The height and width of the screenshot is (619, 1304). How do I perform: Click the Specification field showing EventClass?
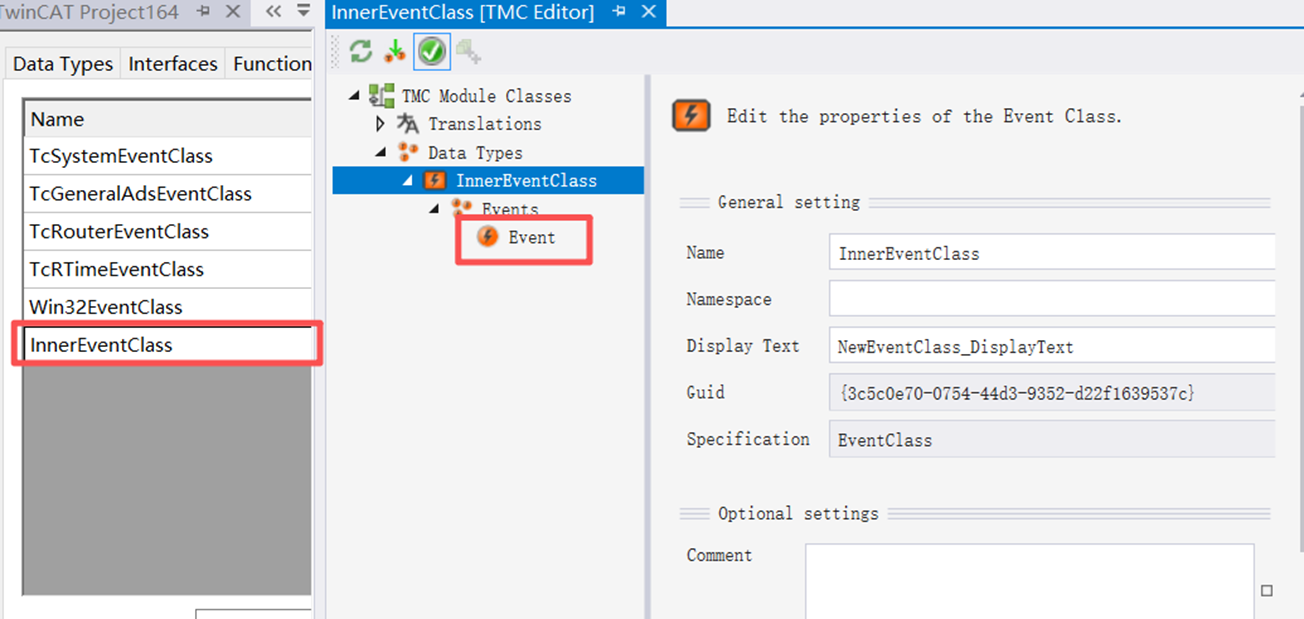(1052, 439)
